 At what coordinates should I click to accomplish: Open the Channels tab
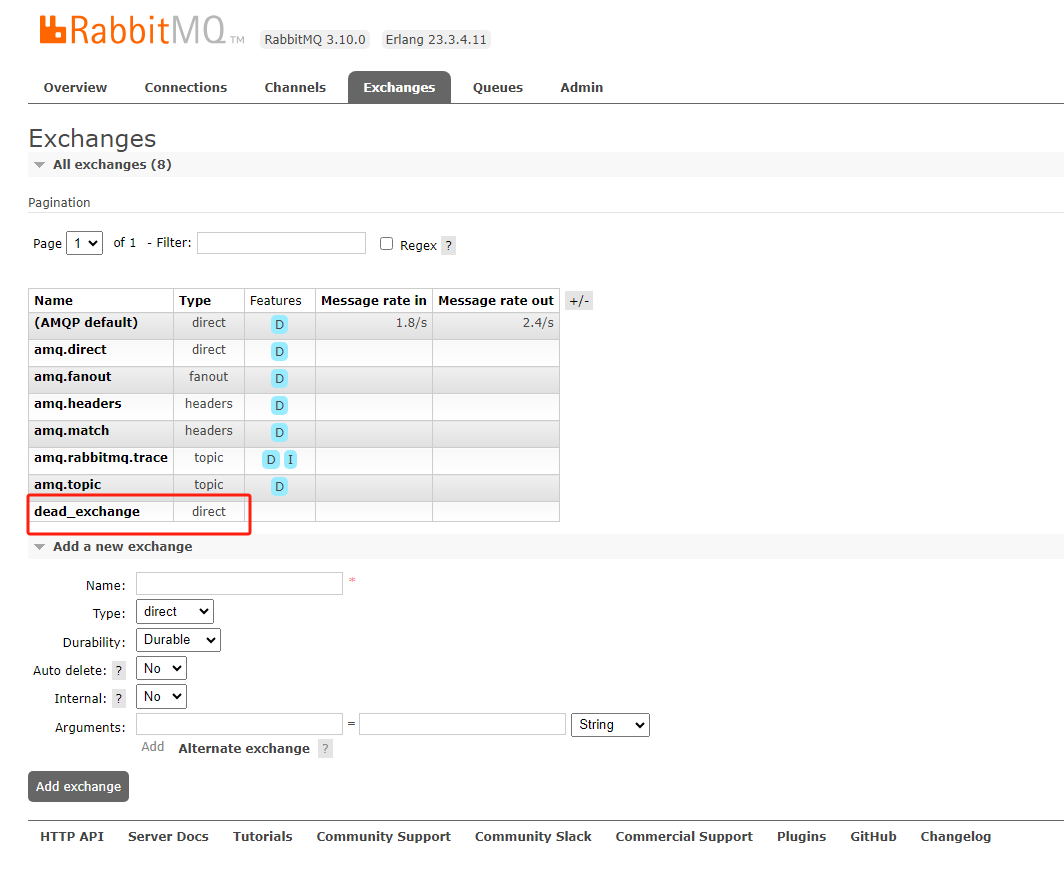point(295,88)
